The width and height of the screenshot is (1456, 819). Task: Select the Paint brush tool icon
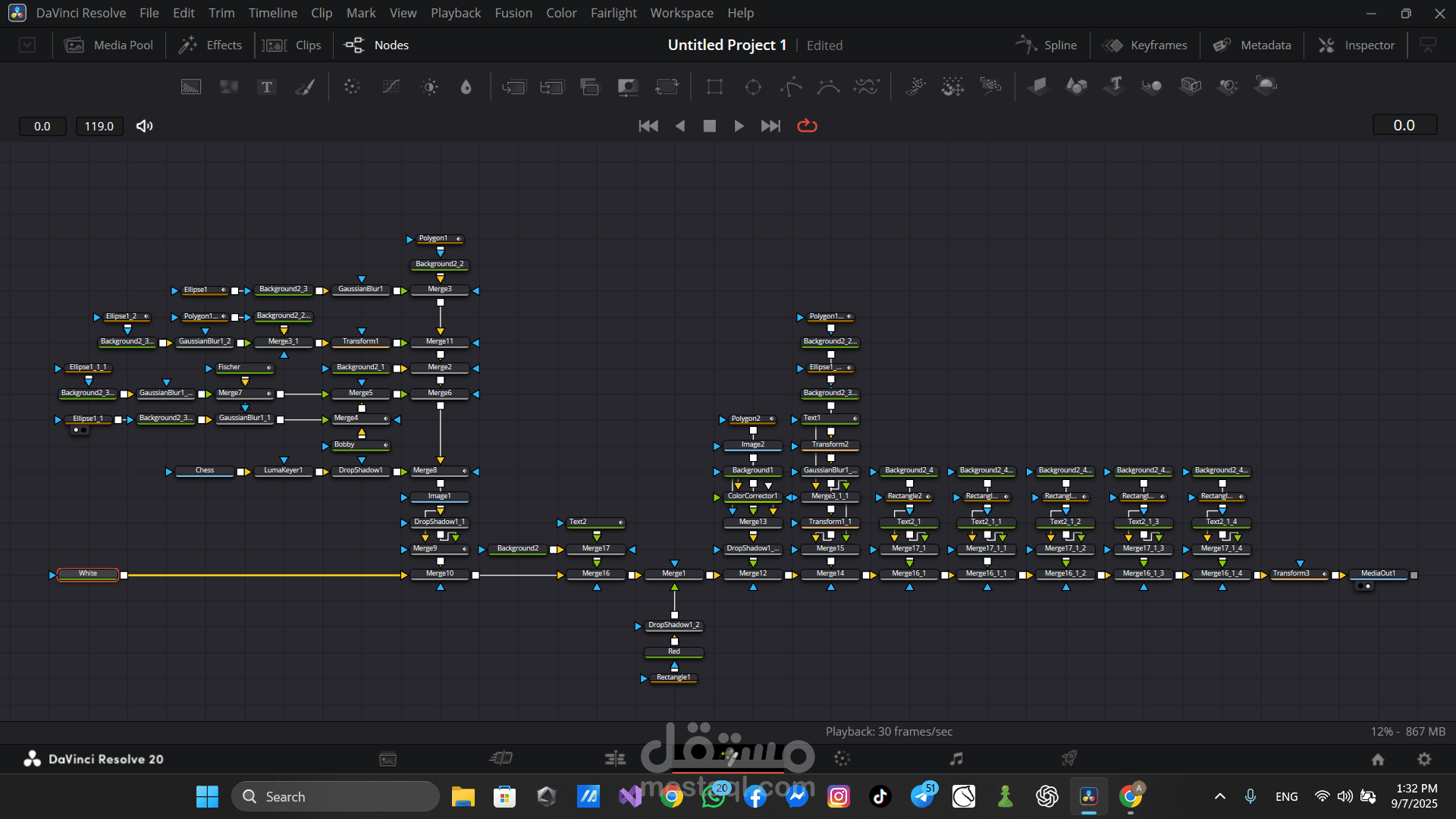click(x=305, y=87)
